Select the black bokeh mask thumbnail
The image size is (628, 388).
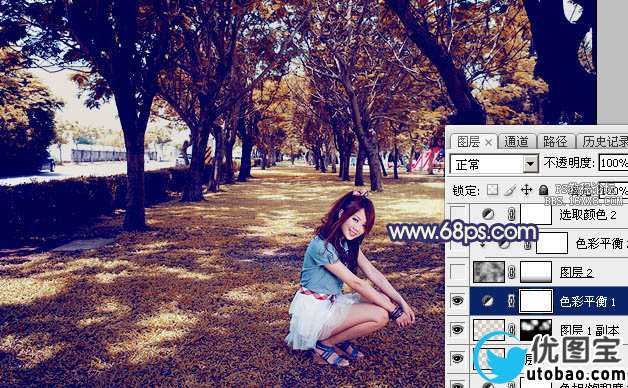click(536, 329)
